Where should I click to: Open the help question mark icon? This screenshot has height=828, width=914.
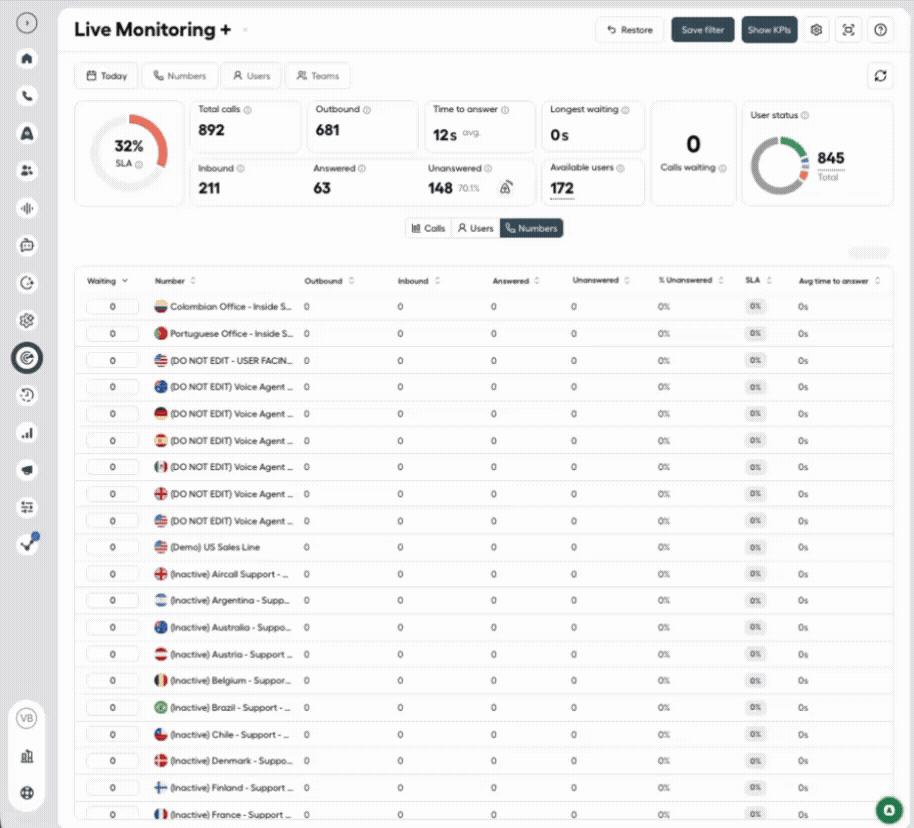click(x=880, y=30)
